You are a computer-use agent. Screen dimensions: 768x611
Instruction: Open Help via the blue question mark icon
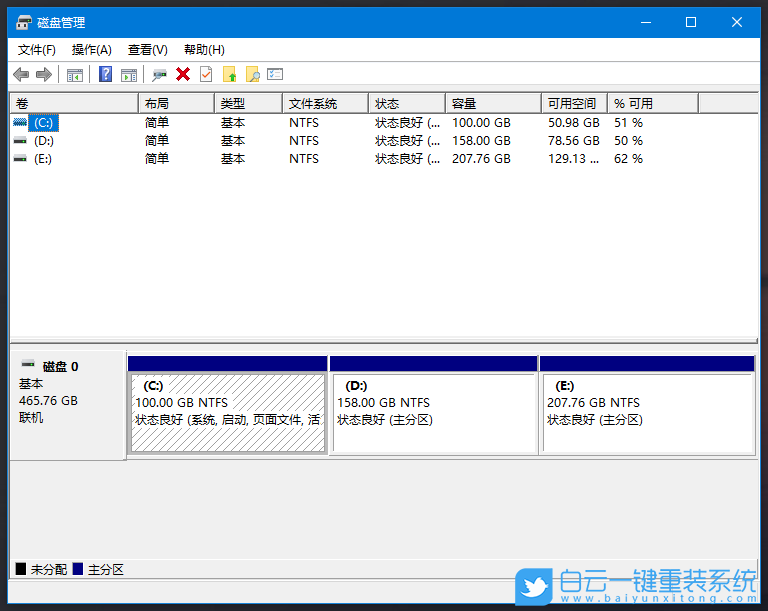pyautogui.click(x=105, y=74)
